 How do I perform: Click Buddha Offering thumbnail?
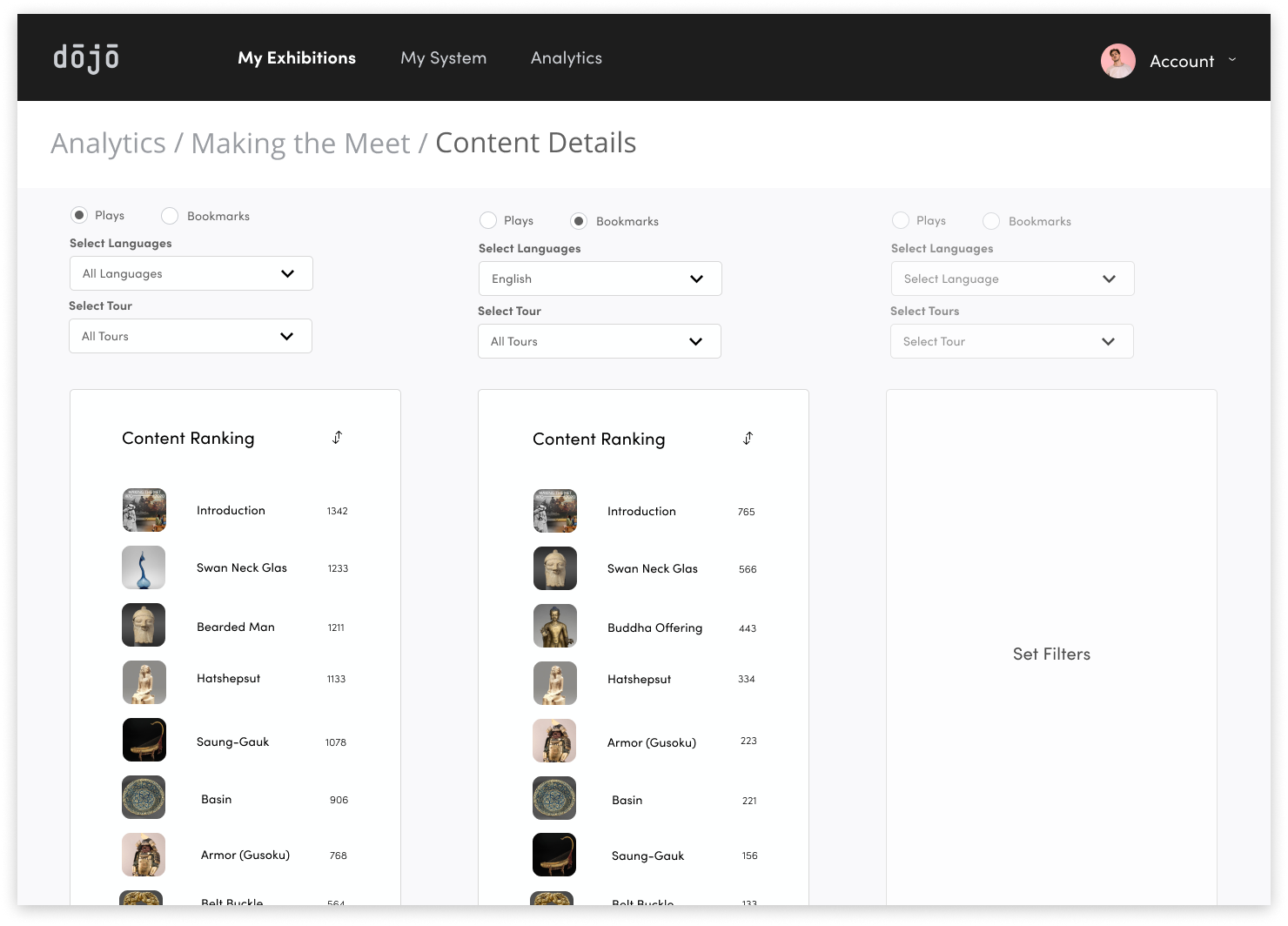tap(554, 626)
